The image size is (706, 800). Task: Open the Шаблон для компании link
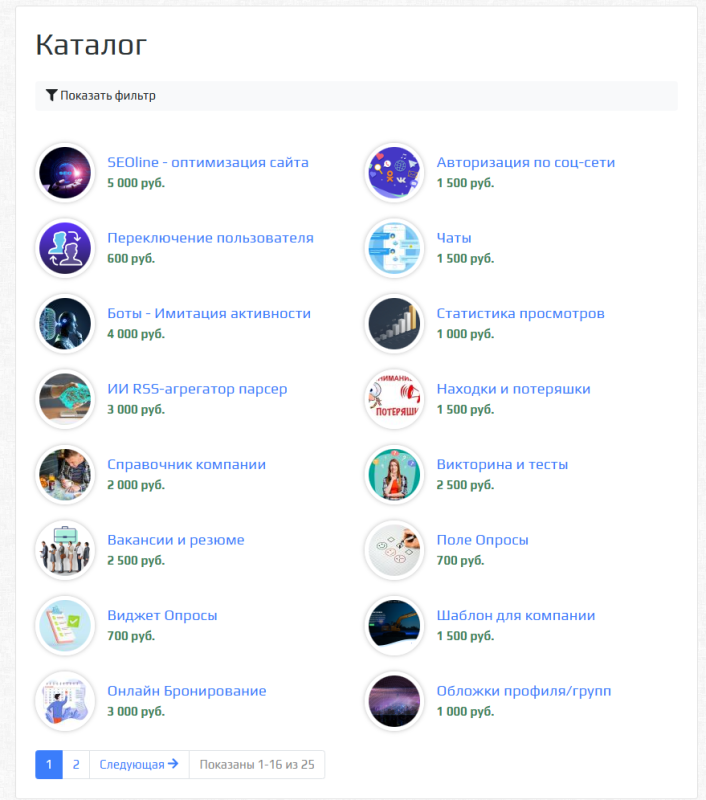click(515, 616)
